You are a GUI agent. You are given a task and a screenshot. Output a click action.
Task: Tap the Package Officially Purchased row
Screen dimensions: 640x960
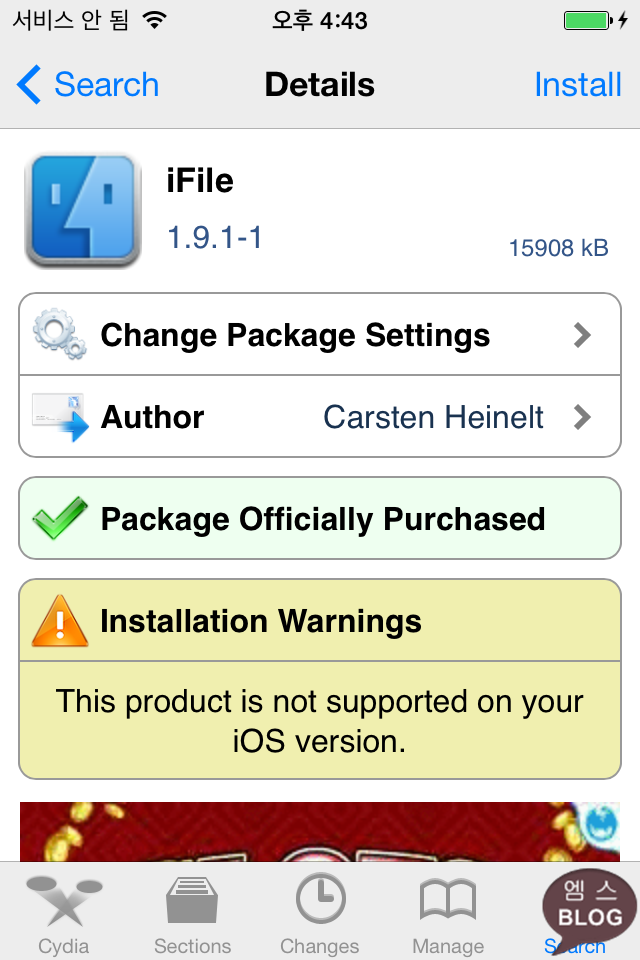[320, 519]
